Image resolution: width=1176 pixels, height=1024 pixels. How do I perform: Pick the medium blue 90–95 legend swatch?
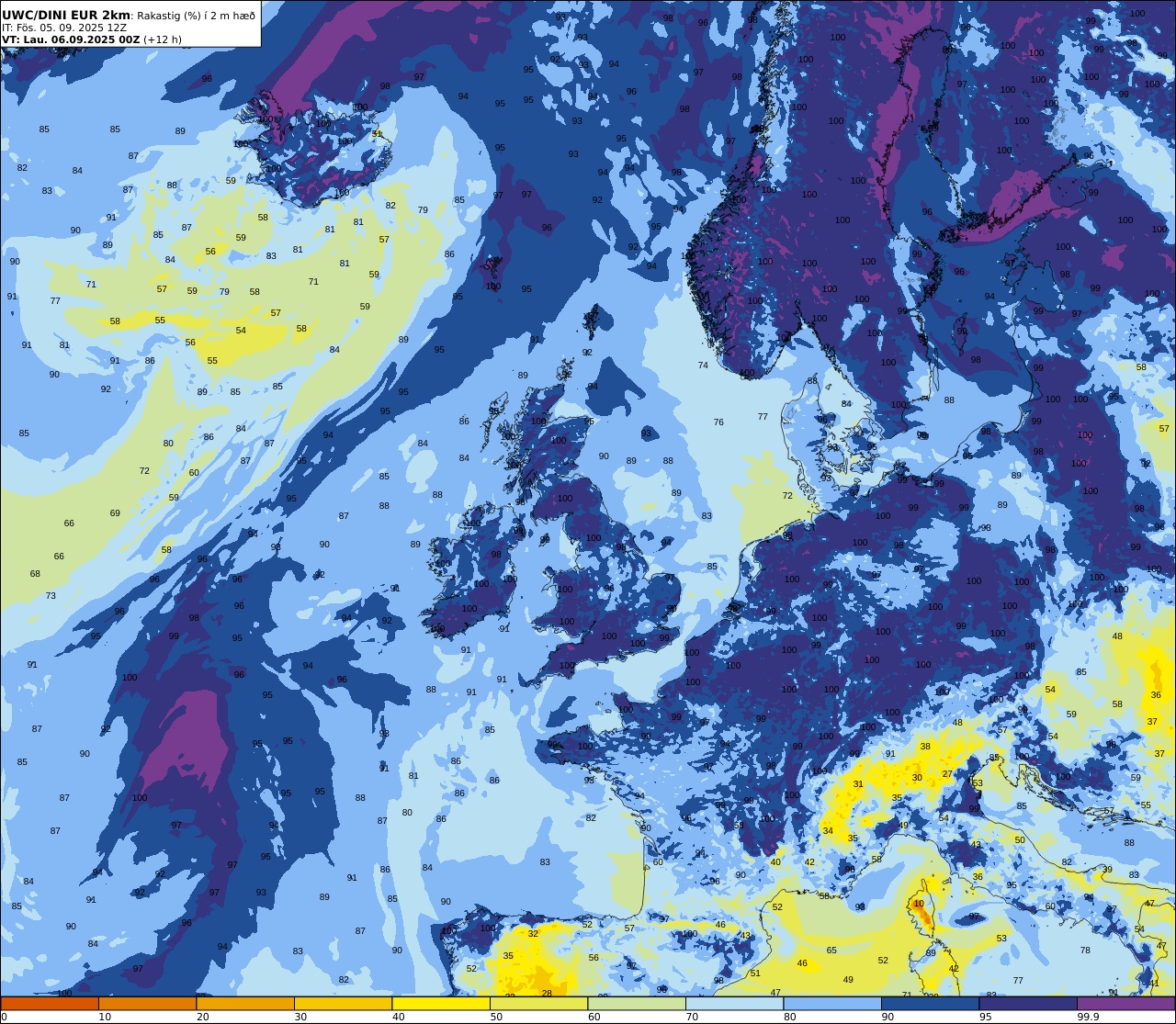[x=931, y=1004]
